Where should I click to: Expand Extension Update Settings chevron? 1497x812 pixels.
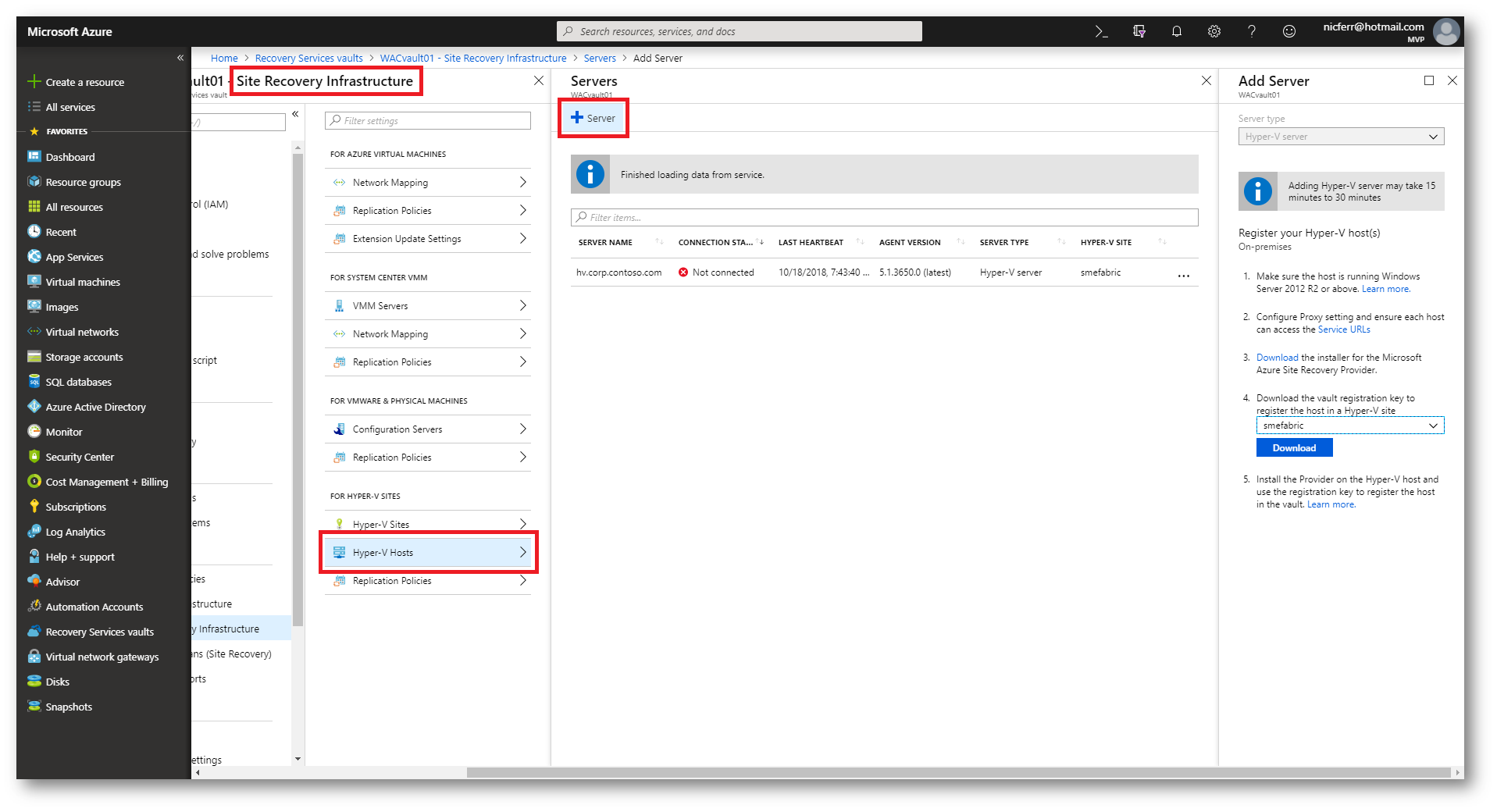point(522,239)
